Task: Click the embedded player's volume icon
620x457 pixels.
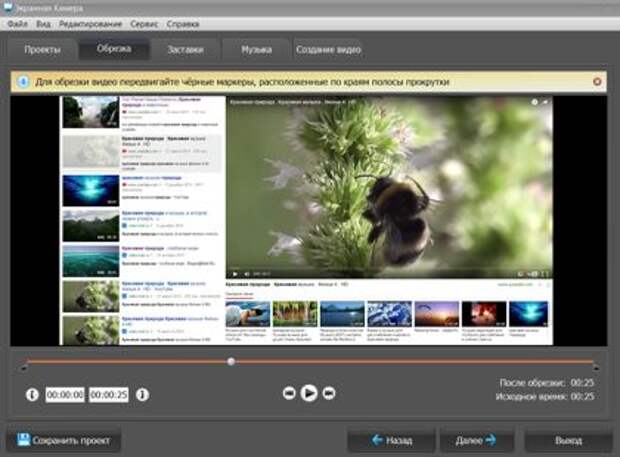Action: [247, 274]
